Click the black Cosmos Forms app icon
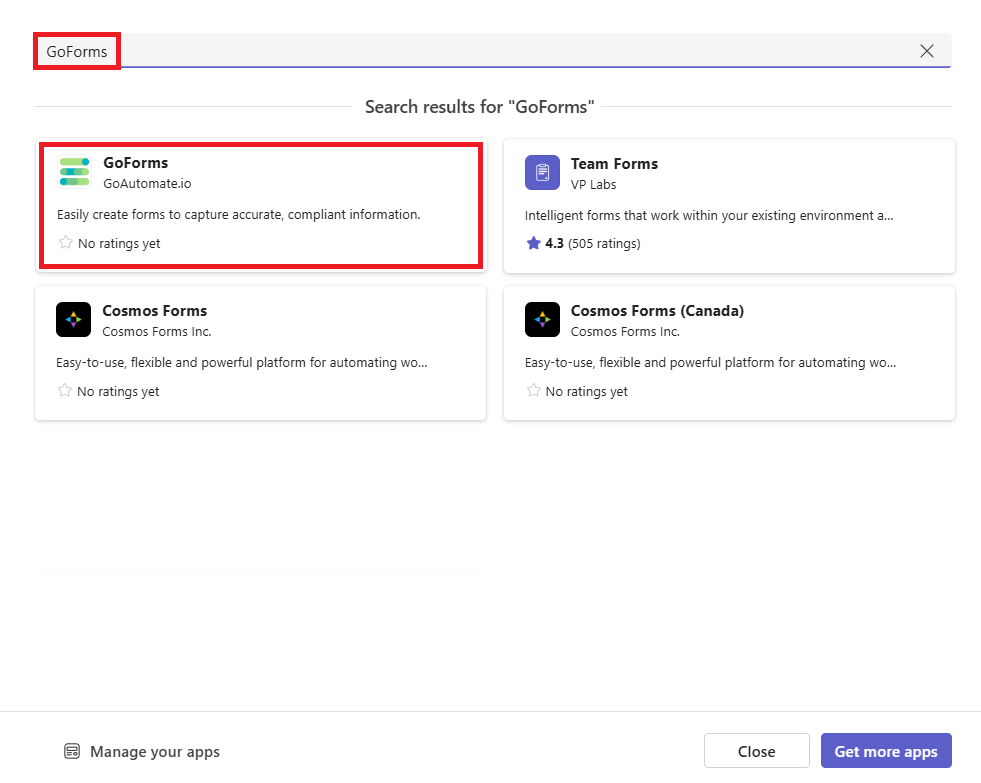The image size is (981, 783). 74,320
